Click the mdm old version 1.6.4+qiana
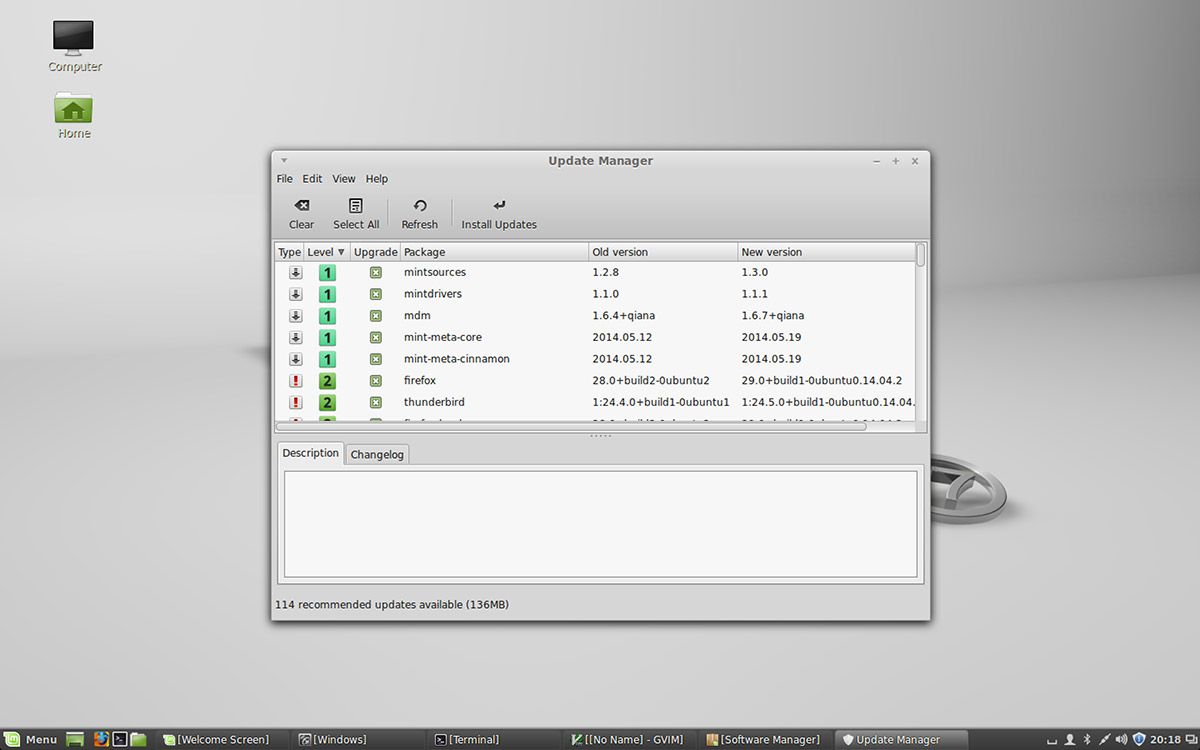The height and width of the screenshot is (750, 1200). coord(624,316)
